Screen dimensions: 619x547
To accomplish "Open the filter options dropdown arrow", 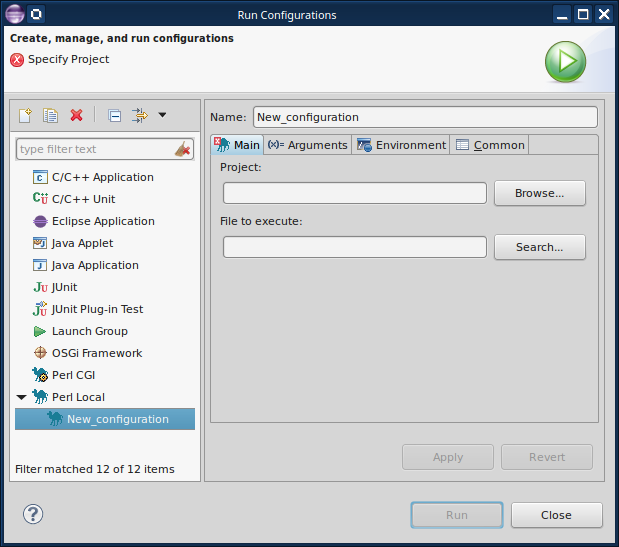I will tap(162, 115).
